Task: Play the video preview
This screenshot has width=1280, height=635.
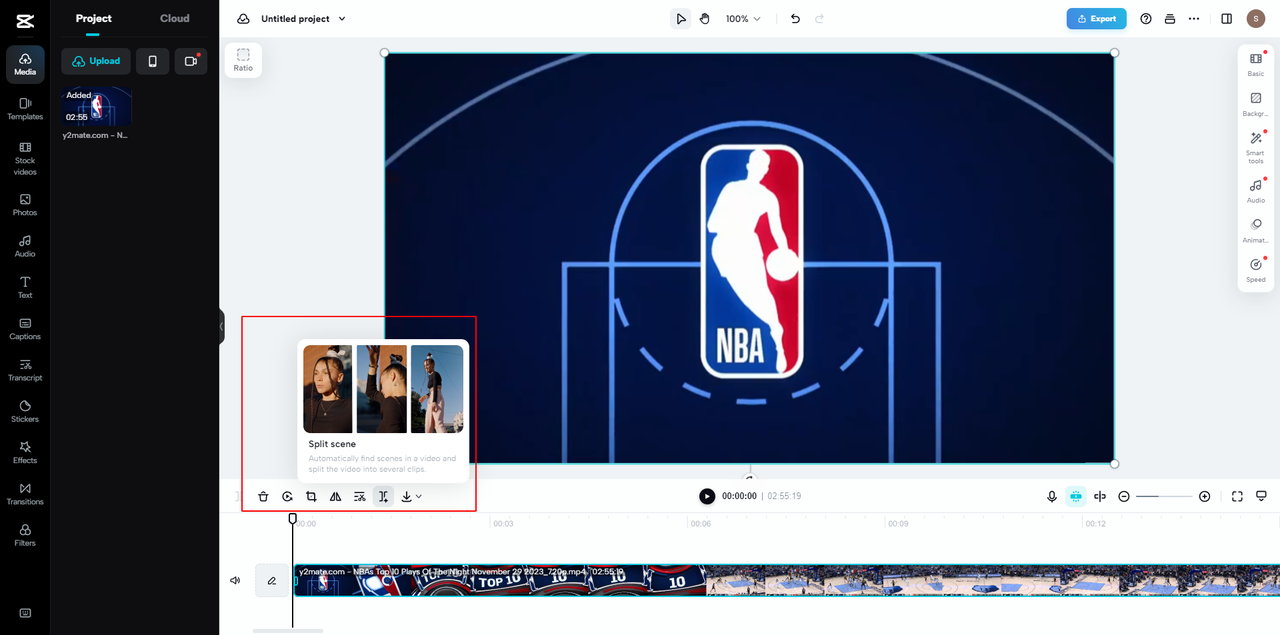Action: coord(707,496)
